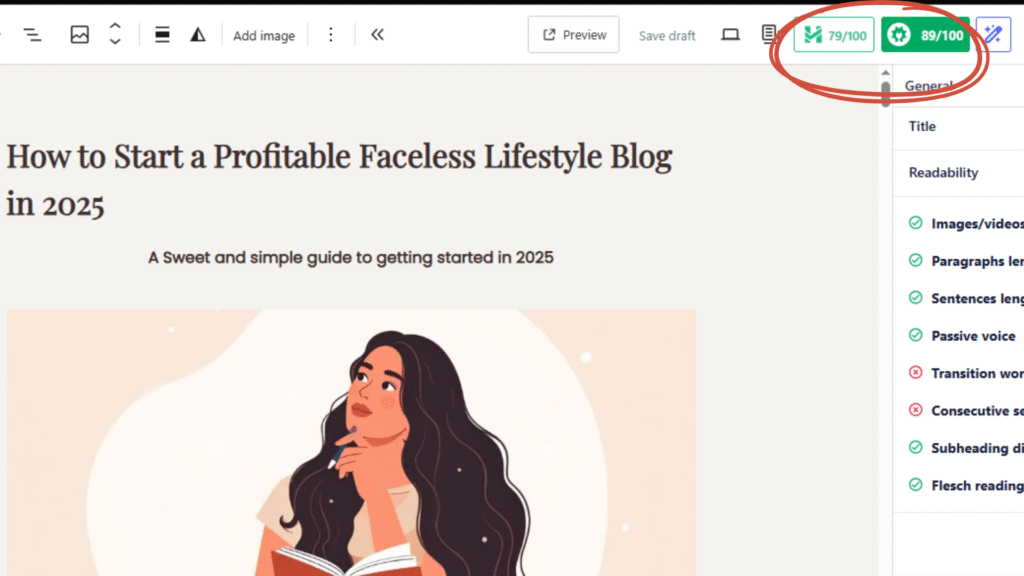The height and width of the screenshot is (576, 1024).
Task: Open the document overview list icon
Action: 32,35
